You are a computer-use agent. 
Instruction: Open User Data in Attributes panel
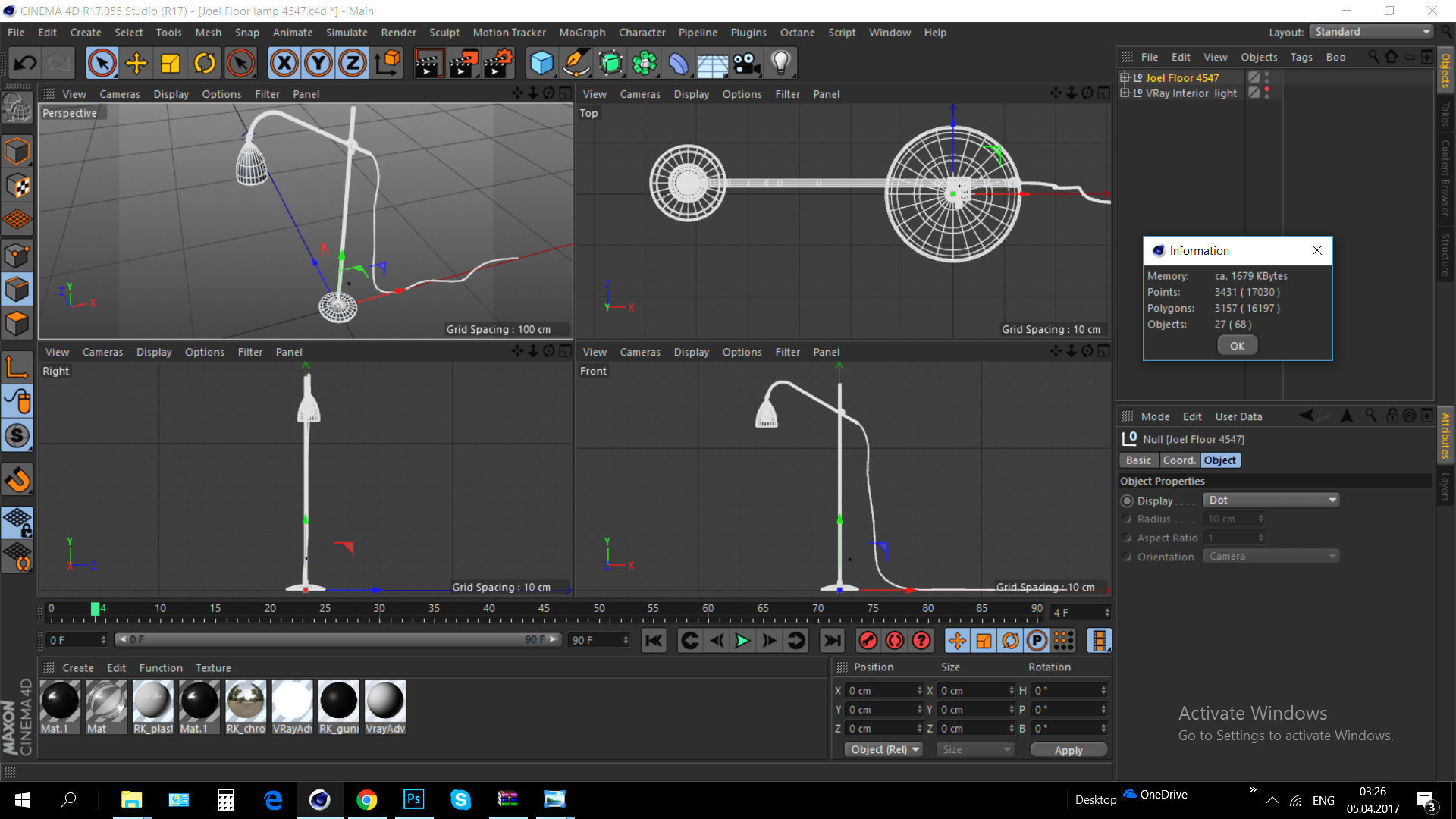coord(1238,416)
